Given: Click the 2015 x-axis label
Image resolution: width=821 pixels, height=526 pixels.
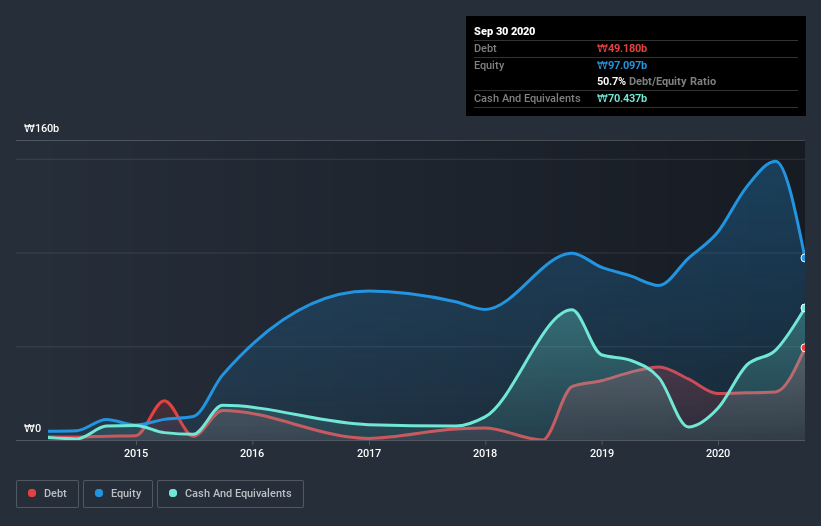Looking at the screenshot, I should (136, 453).
